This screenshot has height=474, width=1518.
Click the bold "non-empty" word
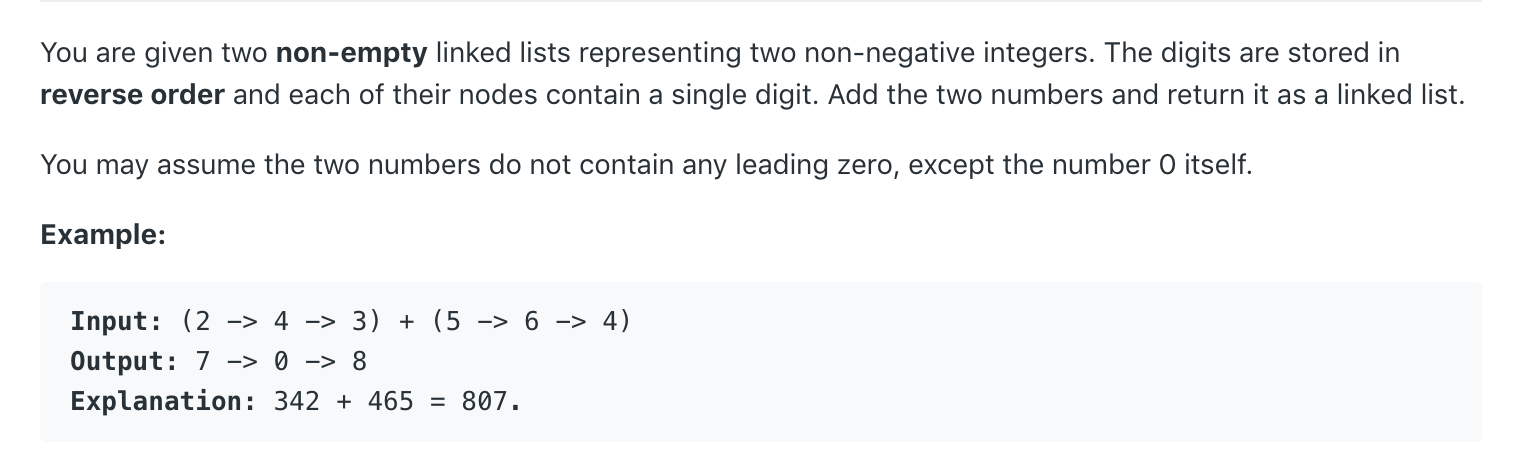click(351, 53)
